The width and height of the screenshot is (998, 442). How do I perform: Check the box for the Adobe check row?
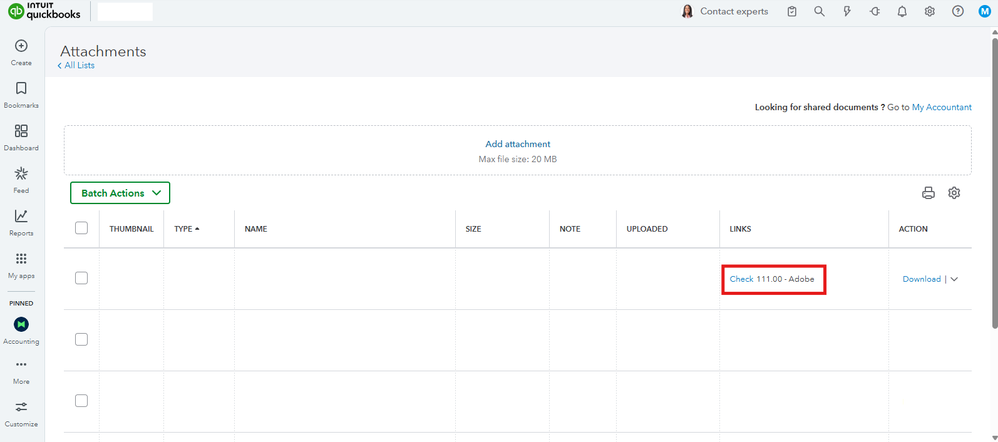coord(82,278)
